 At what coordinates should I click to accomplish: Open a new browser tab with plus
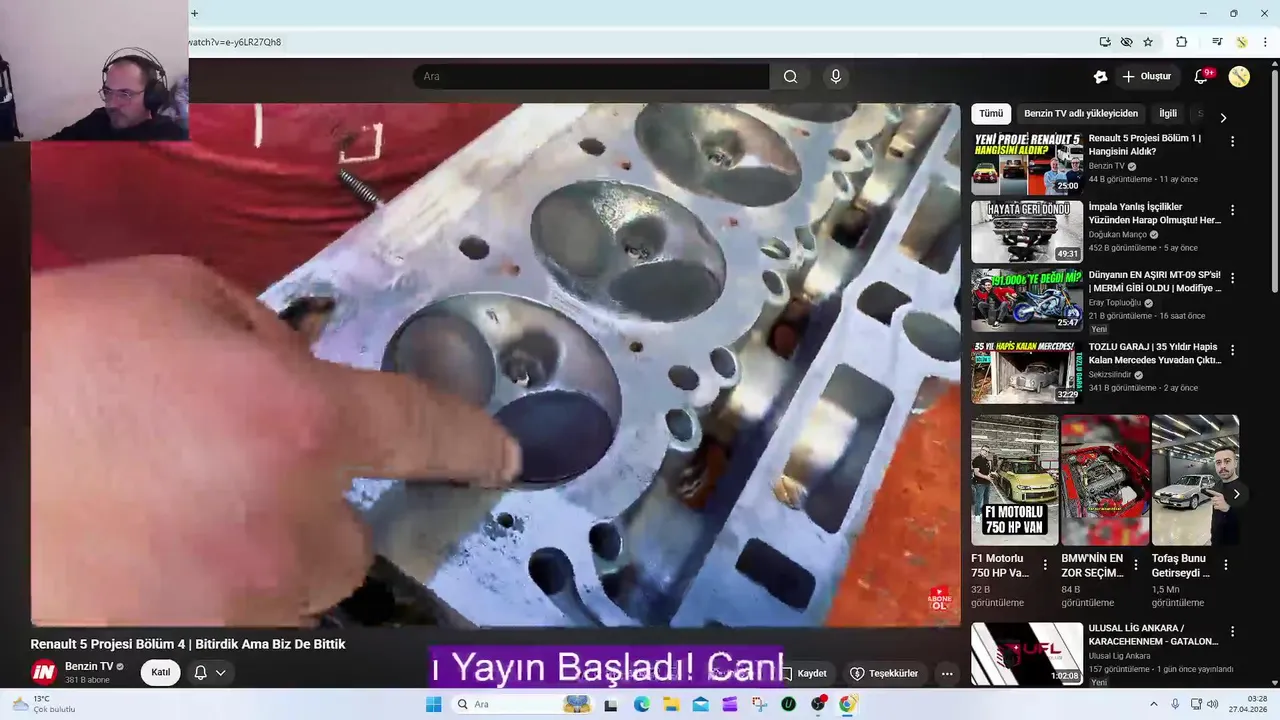(194, 13)
